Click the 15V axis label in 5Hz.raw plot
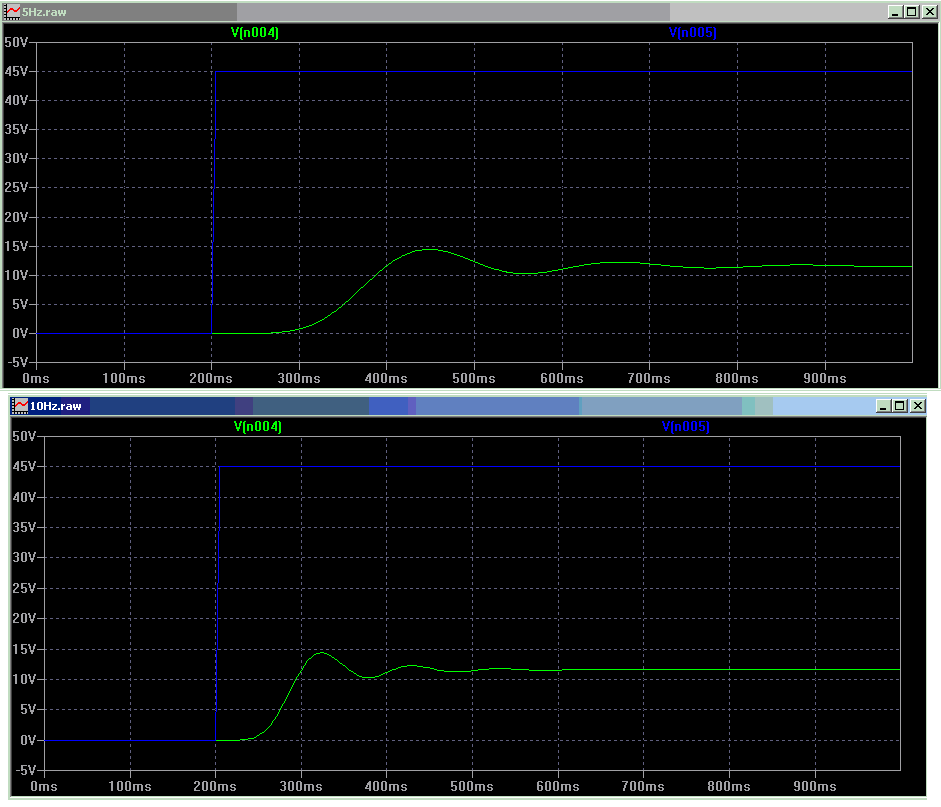Image resolution: width=941 pixels, height=807 pixels. click(16, 246)
